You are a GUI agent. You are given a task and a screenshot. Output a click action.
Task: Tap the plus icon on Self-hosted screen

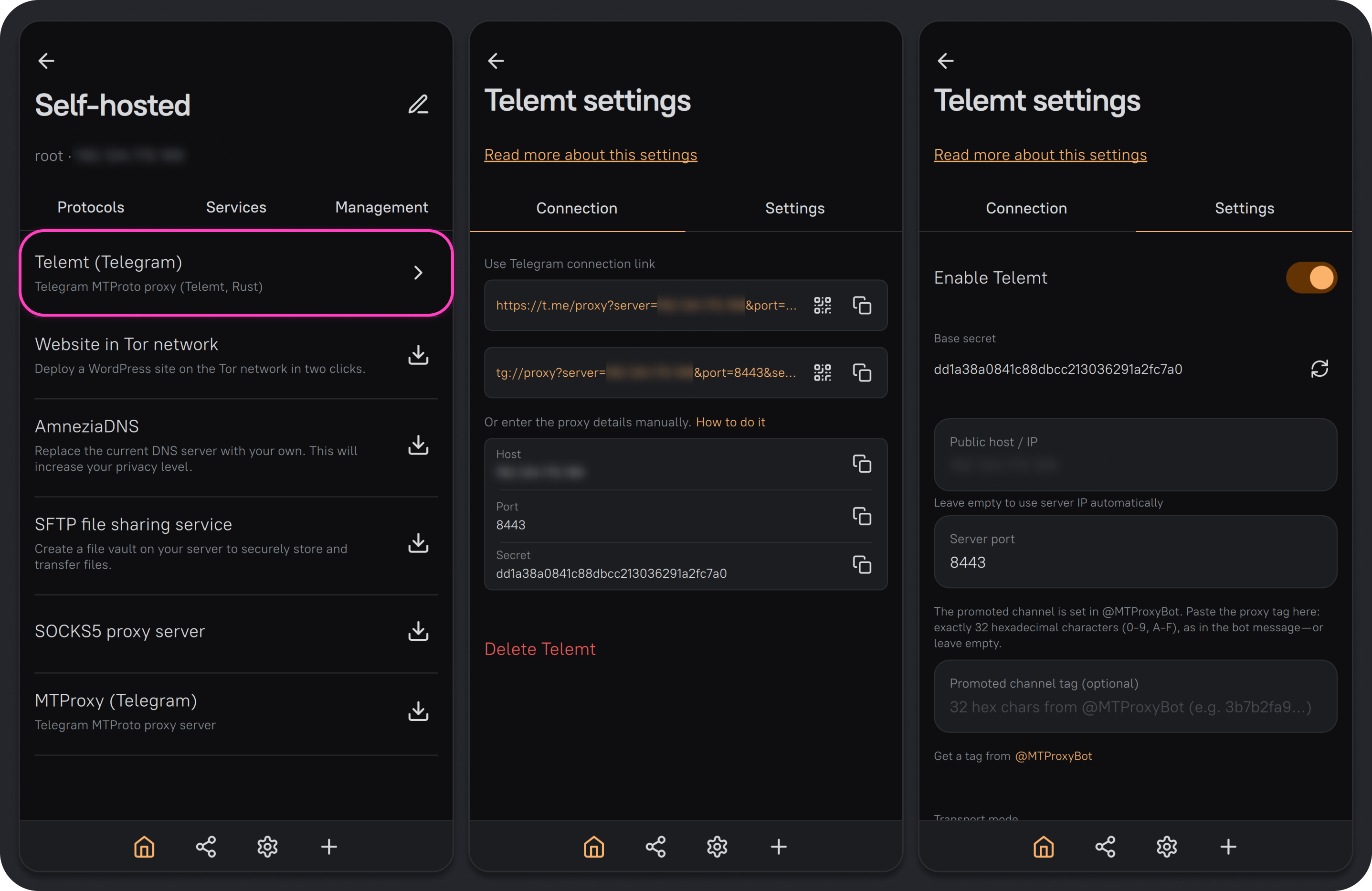pos(329,847)
